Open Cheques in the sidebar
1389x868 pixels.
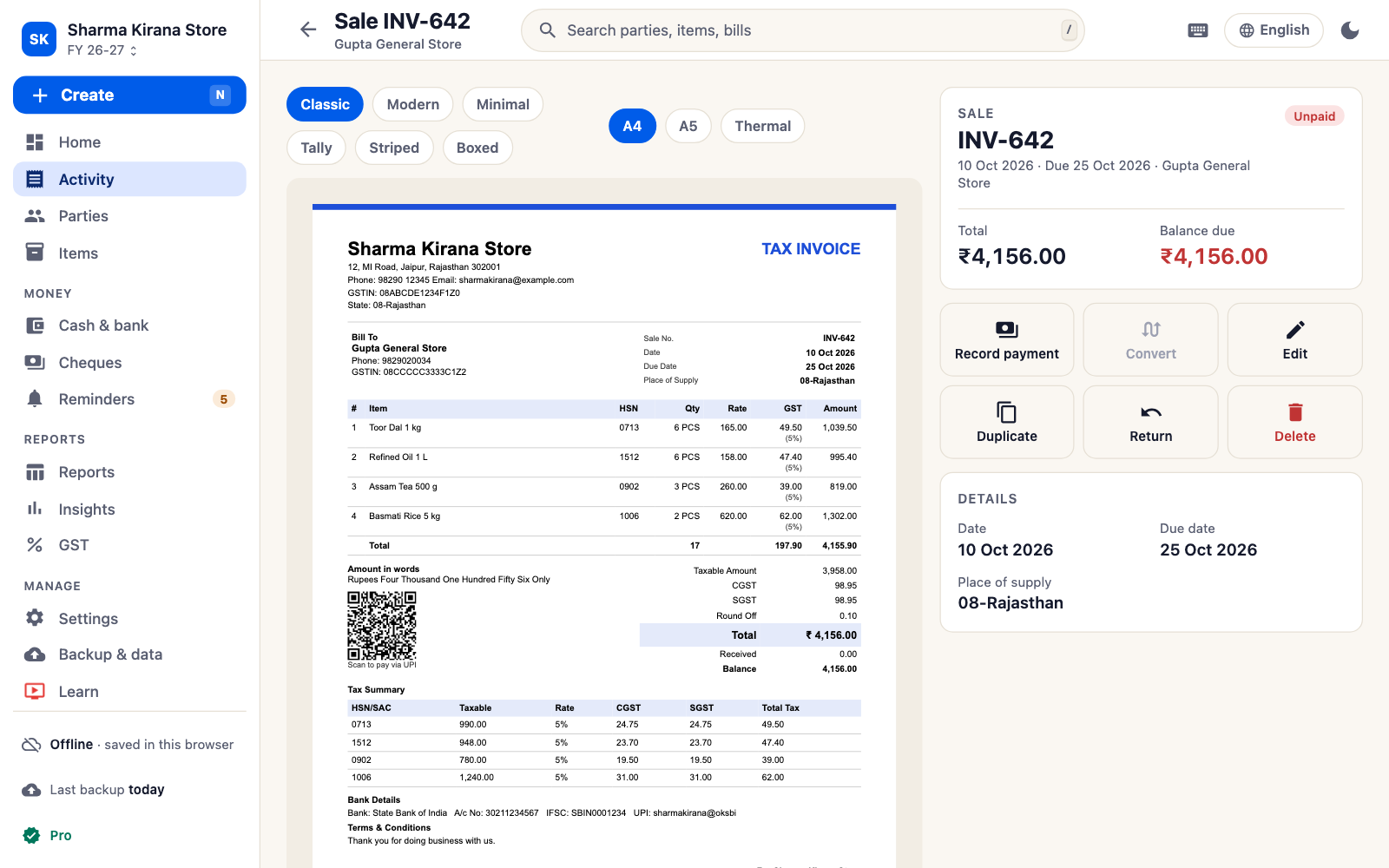129,363
